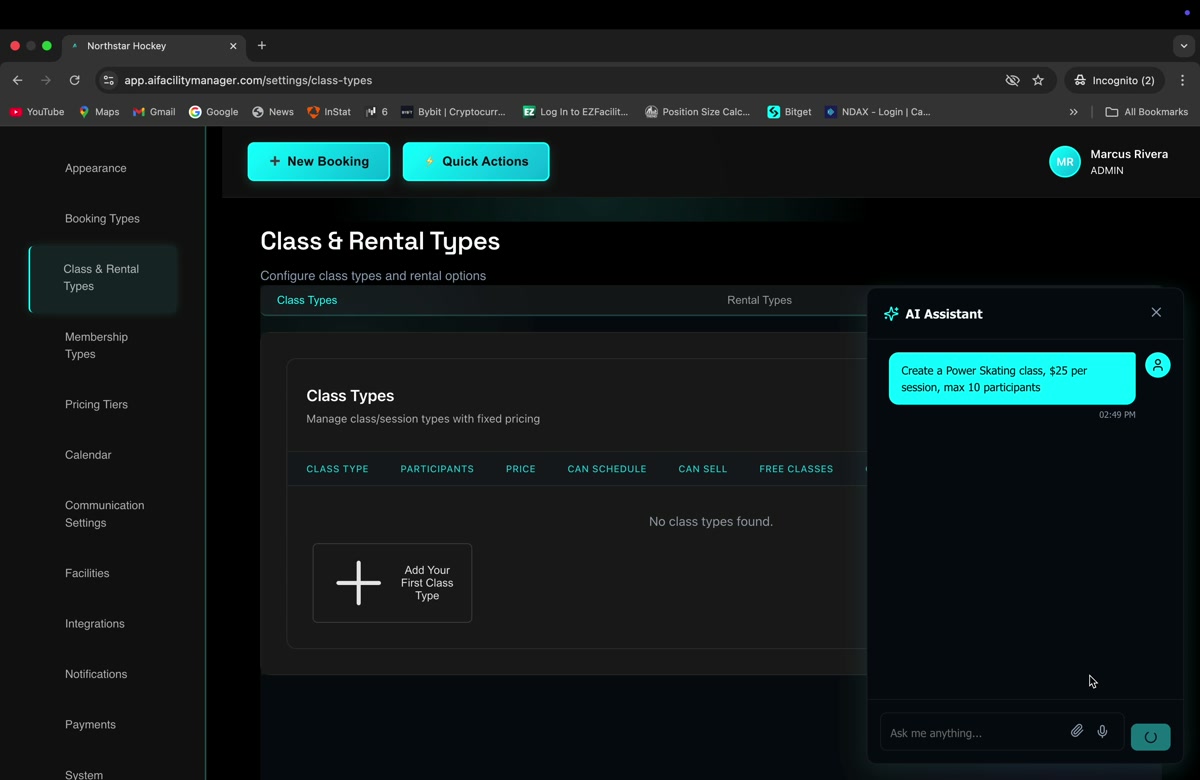Screen dimensions: 1200x780
Task: Open the All Bookmarks folder
Action: coord(1146,112)
